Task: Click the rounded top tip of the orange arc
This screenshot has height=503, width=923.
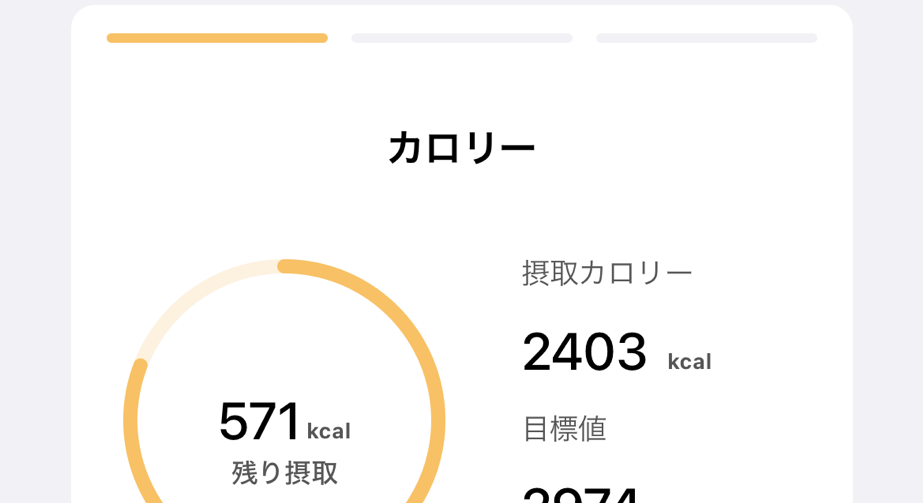Action: tap(285, 266)
